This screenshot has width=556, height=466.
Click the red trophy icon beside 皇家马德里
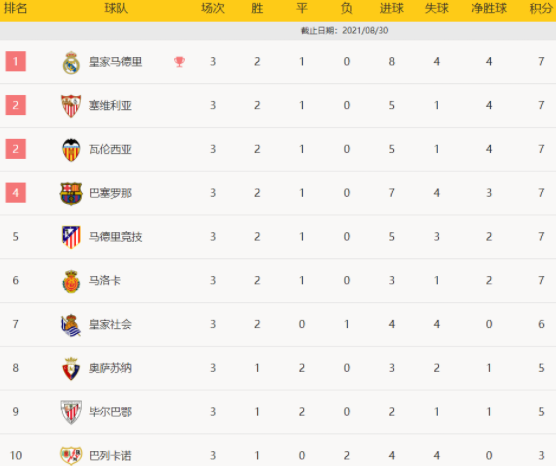[x=179, y=62]
